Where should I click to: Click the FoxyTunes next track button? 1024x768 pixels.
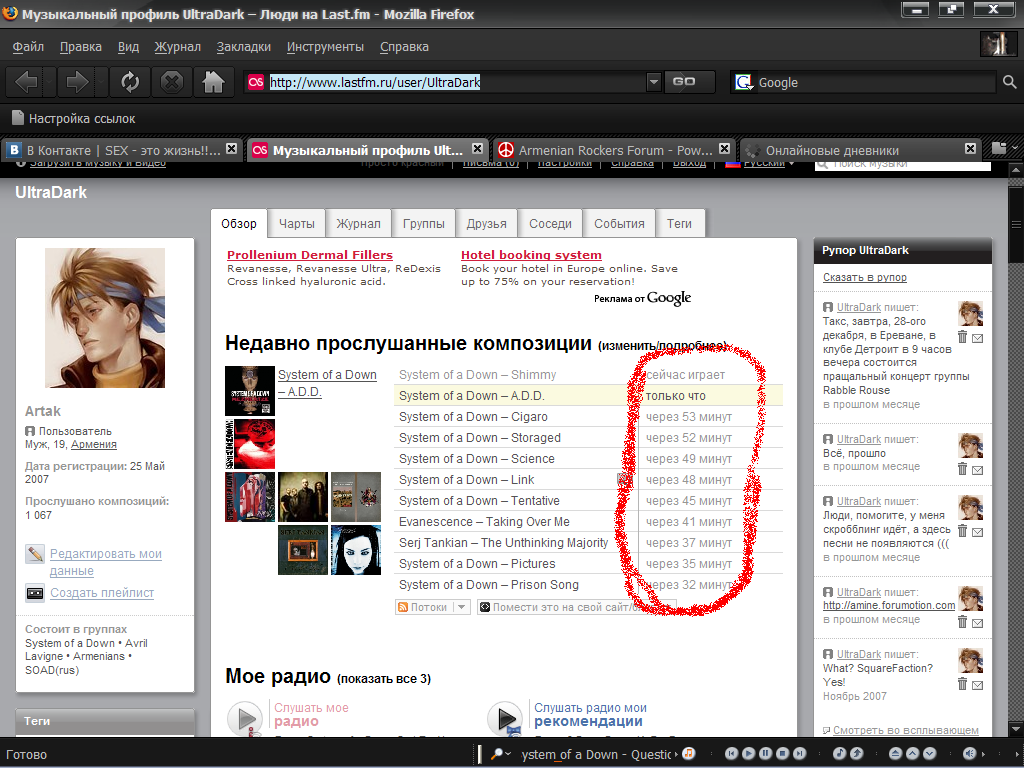[x=799, y=754]
